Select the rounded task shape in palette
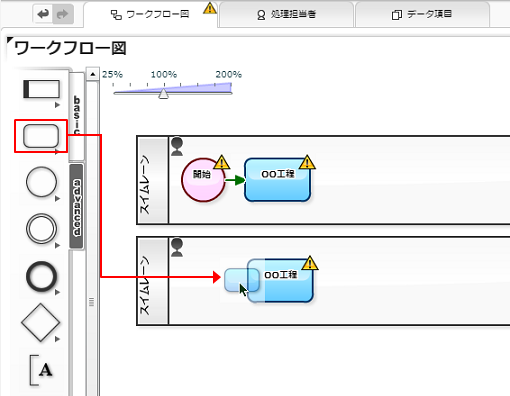This screenshot has width=510, height=396. click(41, 136)
